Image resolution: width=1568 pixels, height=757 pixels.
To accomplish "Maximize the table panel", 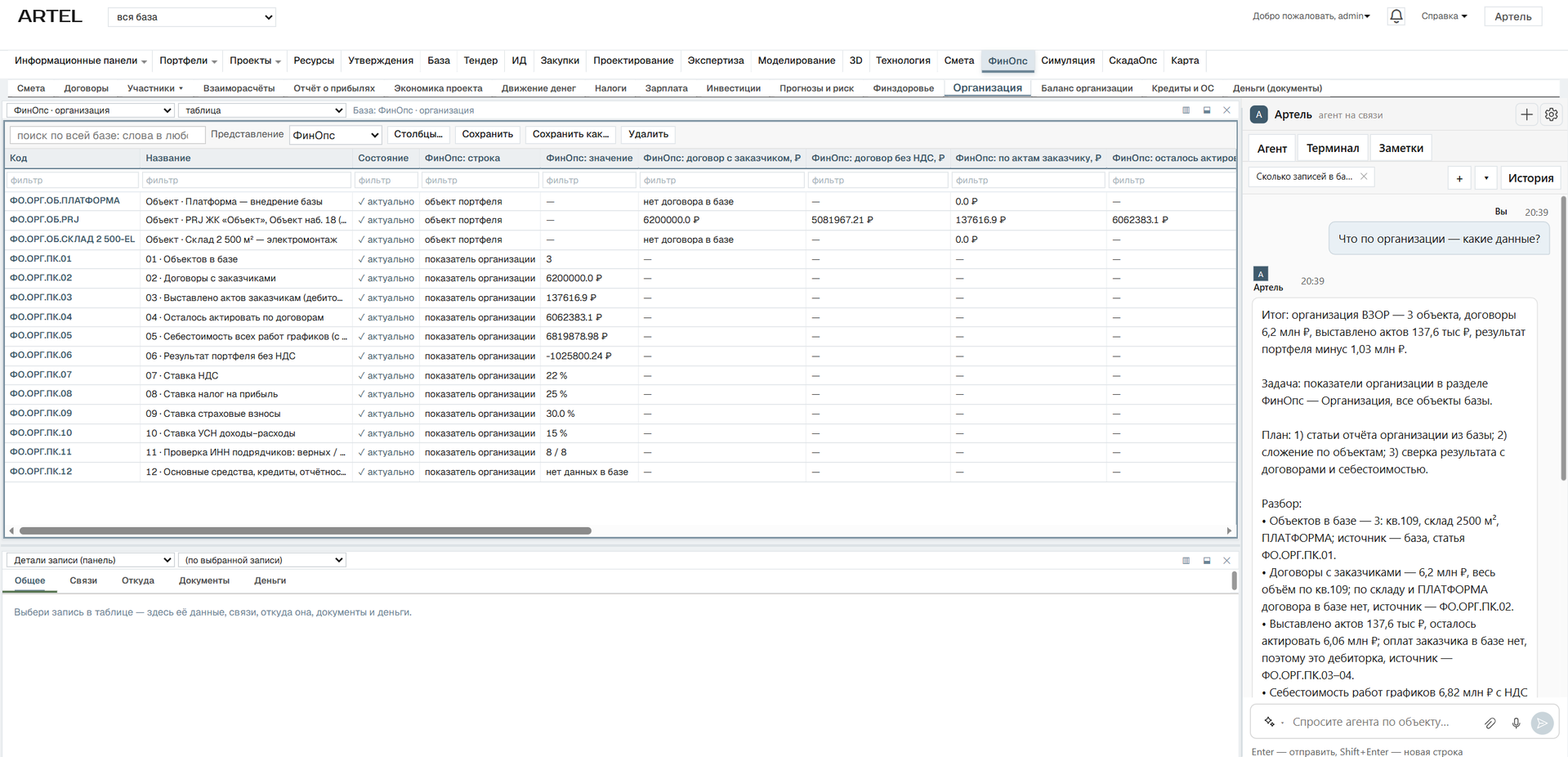I will 1207,110.
